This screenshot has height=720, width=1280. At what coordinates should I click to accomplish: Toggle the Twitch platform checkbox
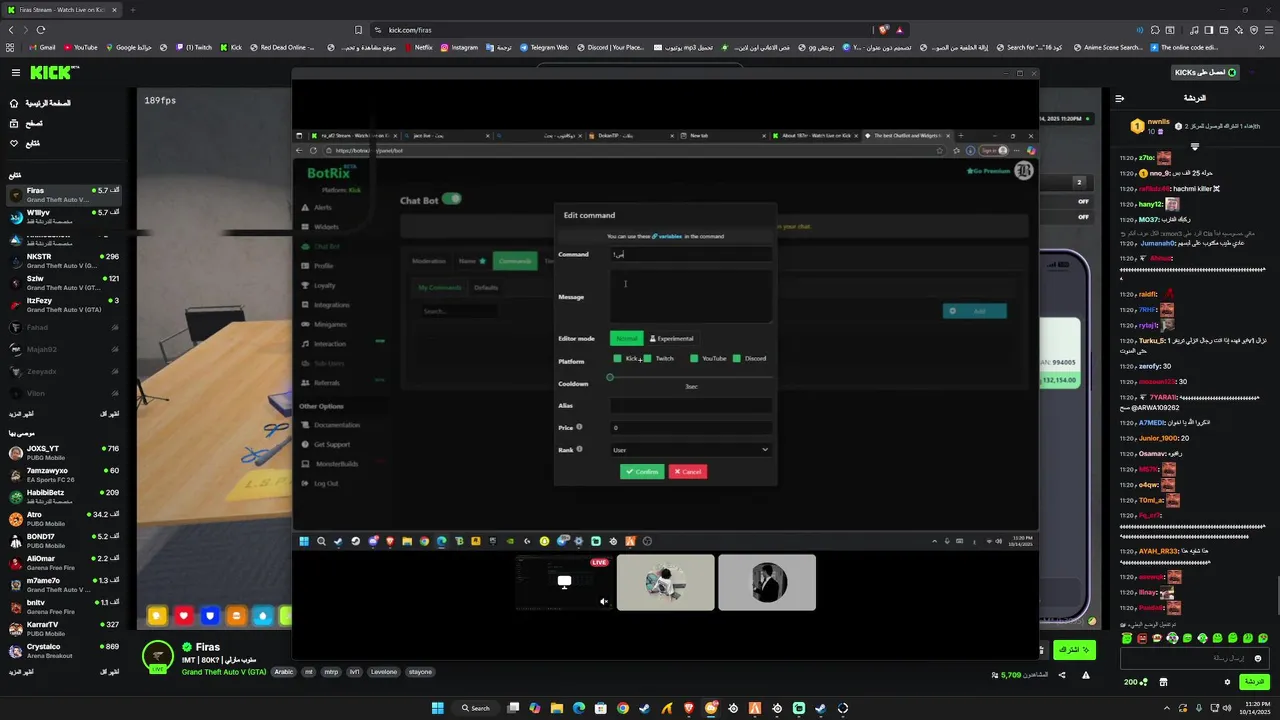click(x=648, y=358)
